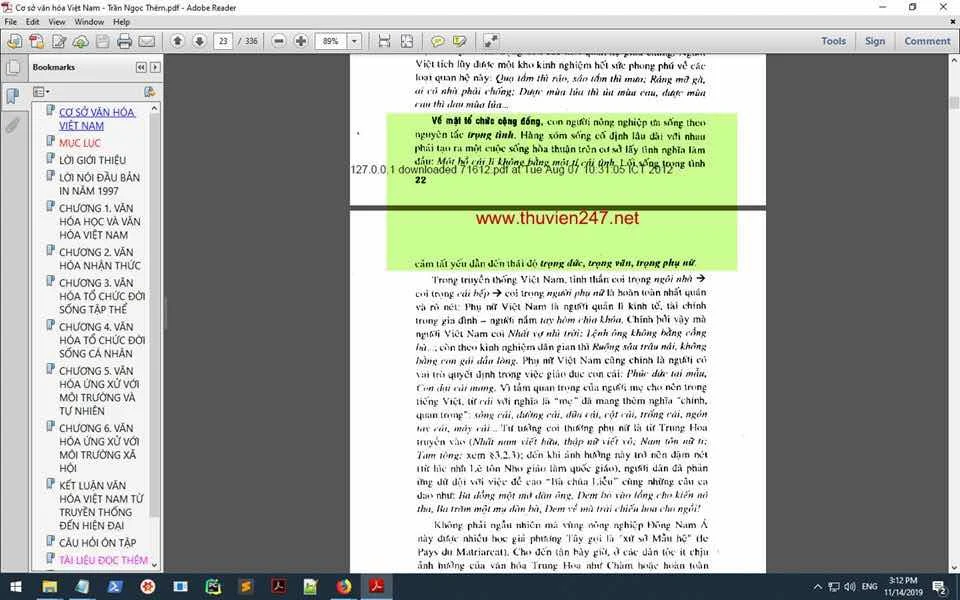Zoom in with the plus button
The width and height of the screenshot is (960, 600).
[301, 41]
